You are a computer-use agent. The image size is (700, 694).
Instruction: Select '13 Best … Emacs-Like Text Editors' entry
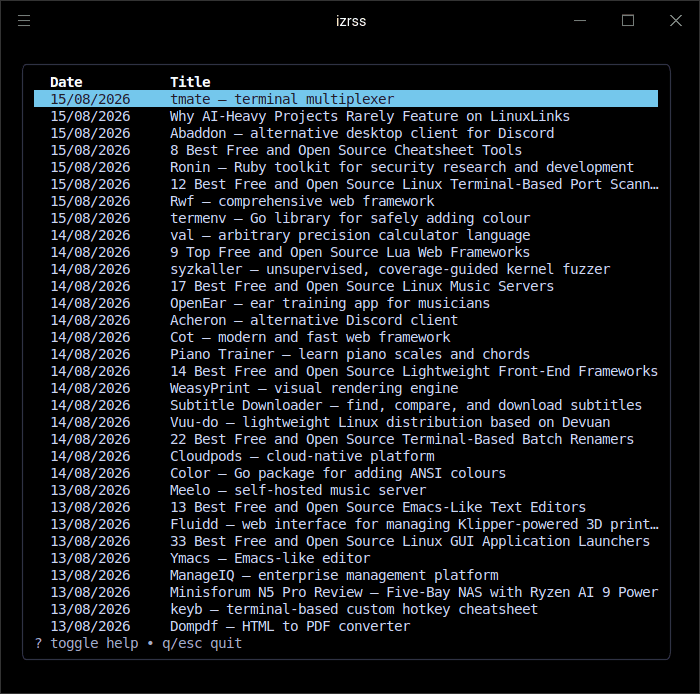pos(346,507)
